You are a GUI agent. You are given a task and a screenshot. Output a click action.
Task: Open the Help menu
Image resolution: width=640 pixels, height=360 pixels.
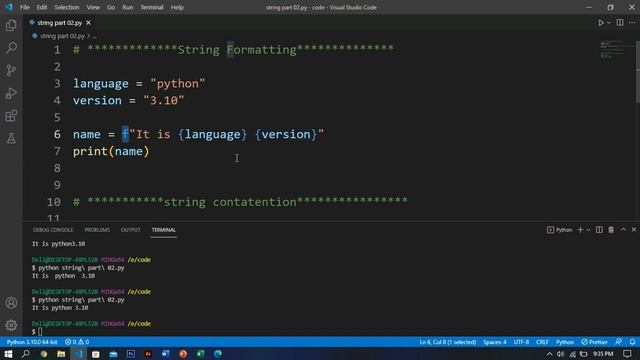click(x=177, y=7)
